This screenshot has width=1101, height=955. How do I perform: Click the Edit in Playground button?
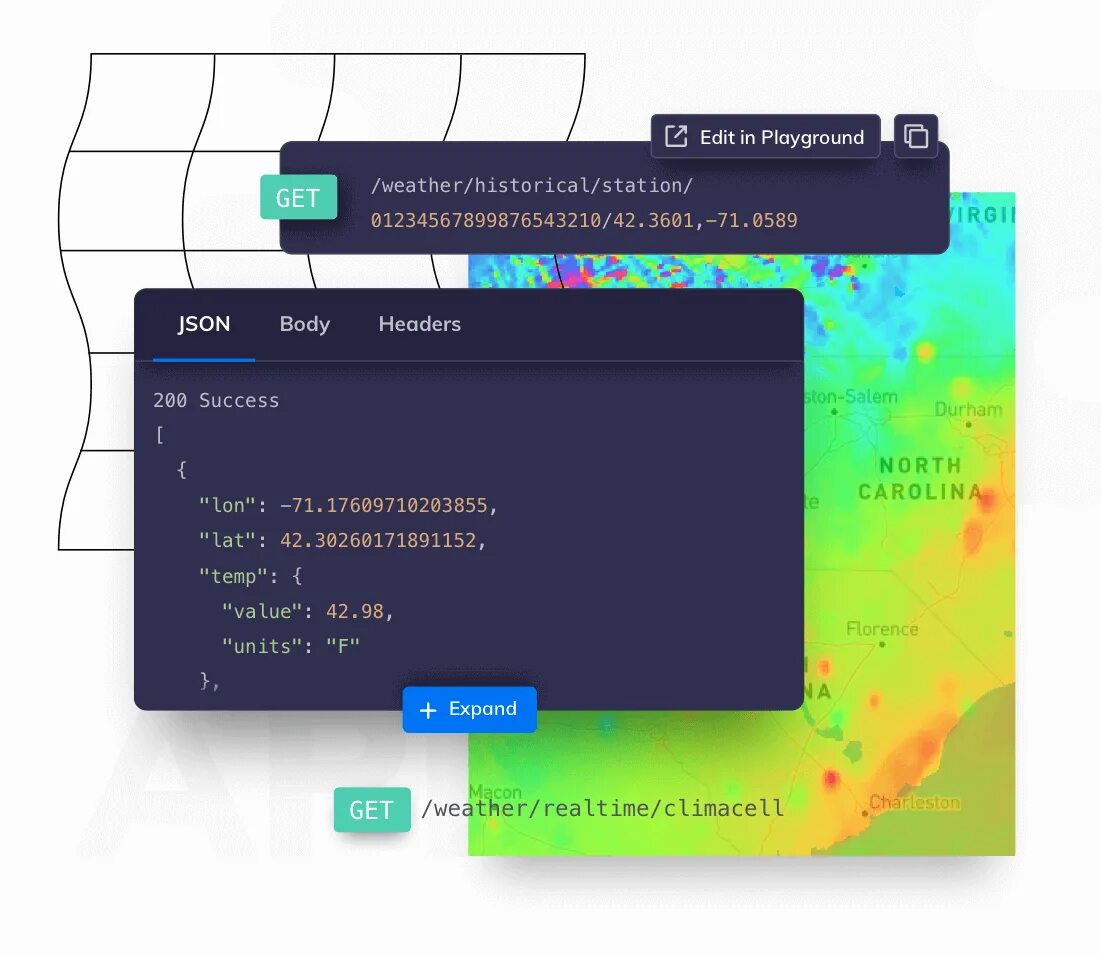(765, 136)
